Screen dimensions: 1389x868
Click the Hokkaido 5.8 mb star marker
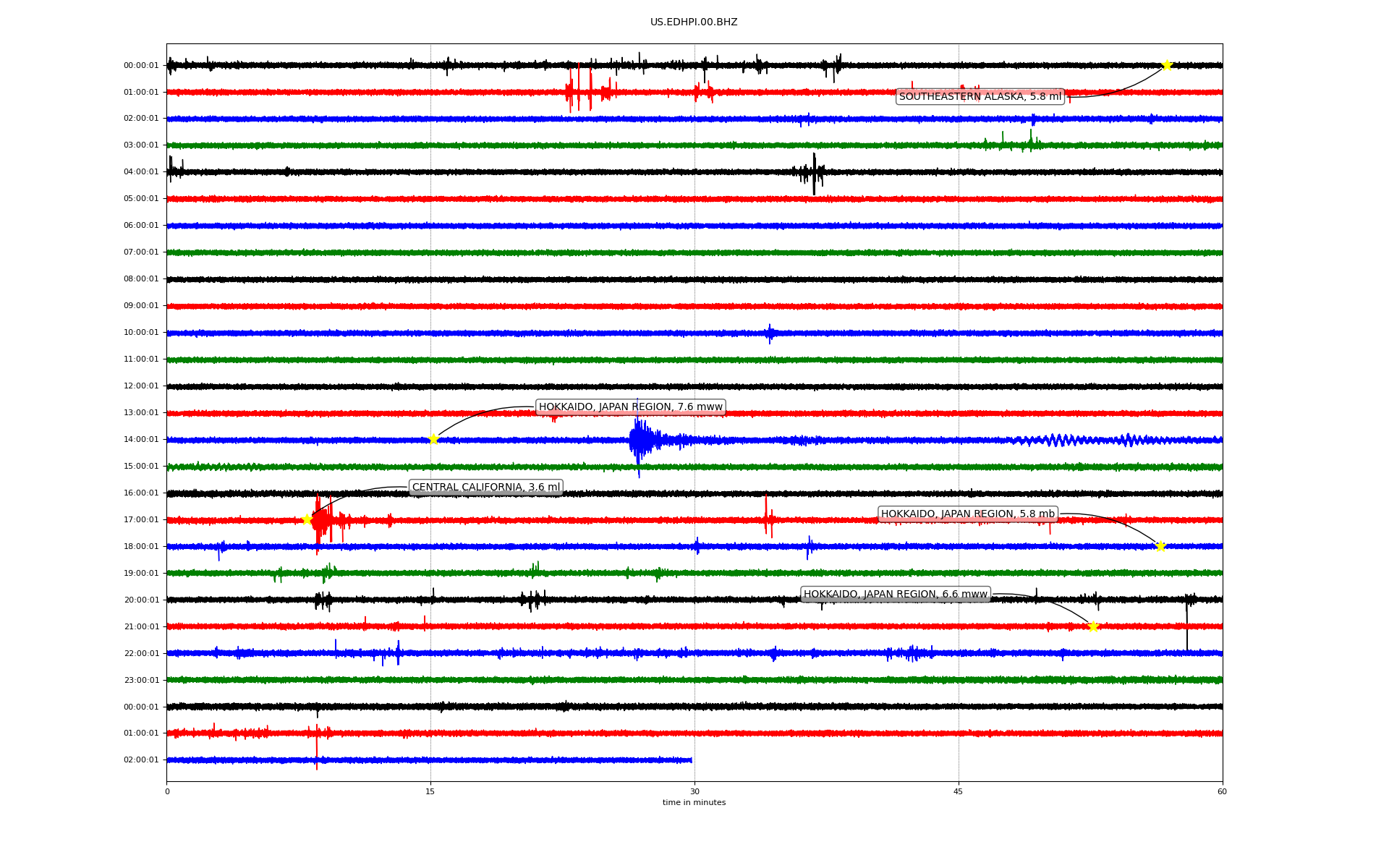point(1160,546)
